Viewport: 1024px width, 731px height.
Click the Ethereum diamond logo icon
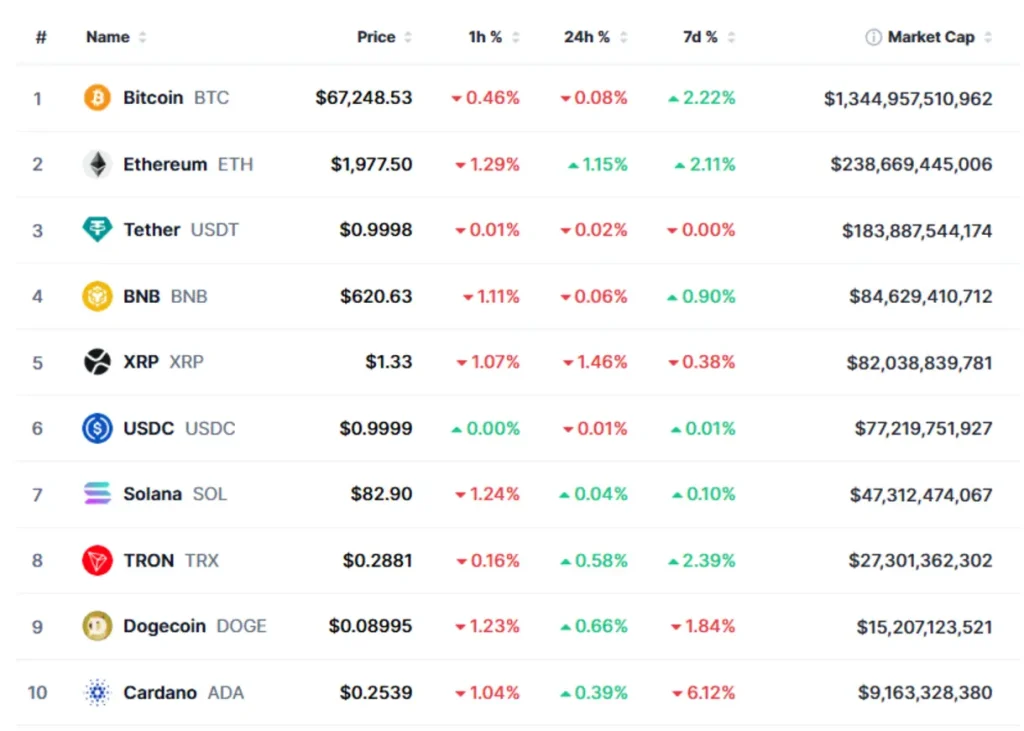coord(97,164)
